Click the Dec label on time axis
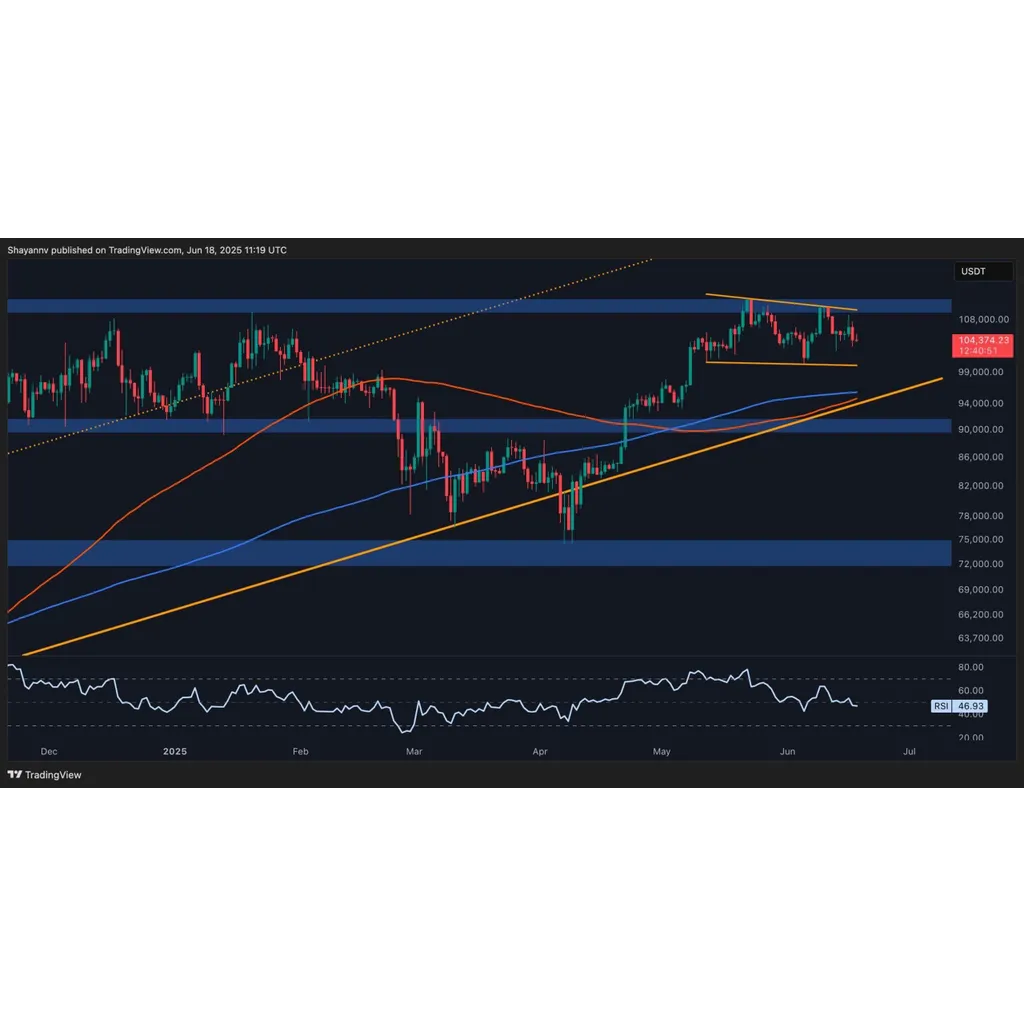1024x1024 pixels. coord(49,751)
